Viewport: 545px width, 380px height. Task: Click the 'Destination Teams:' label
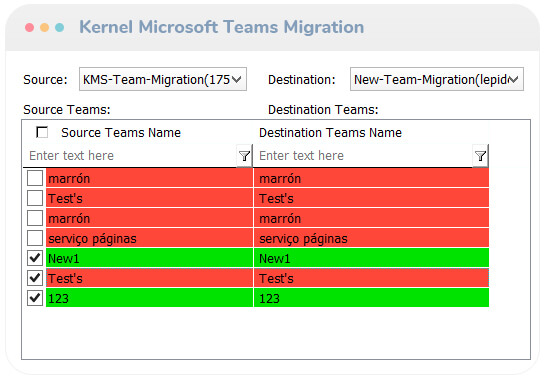tap(323, 110)
